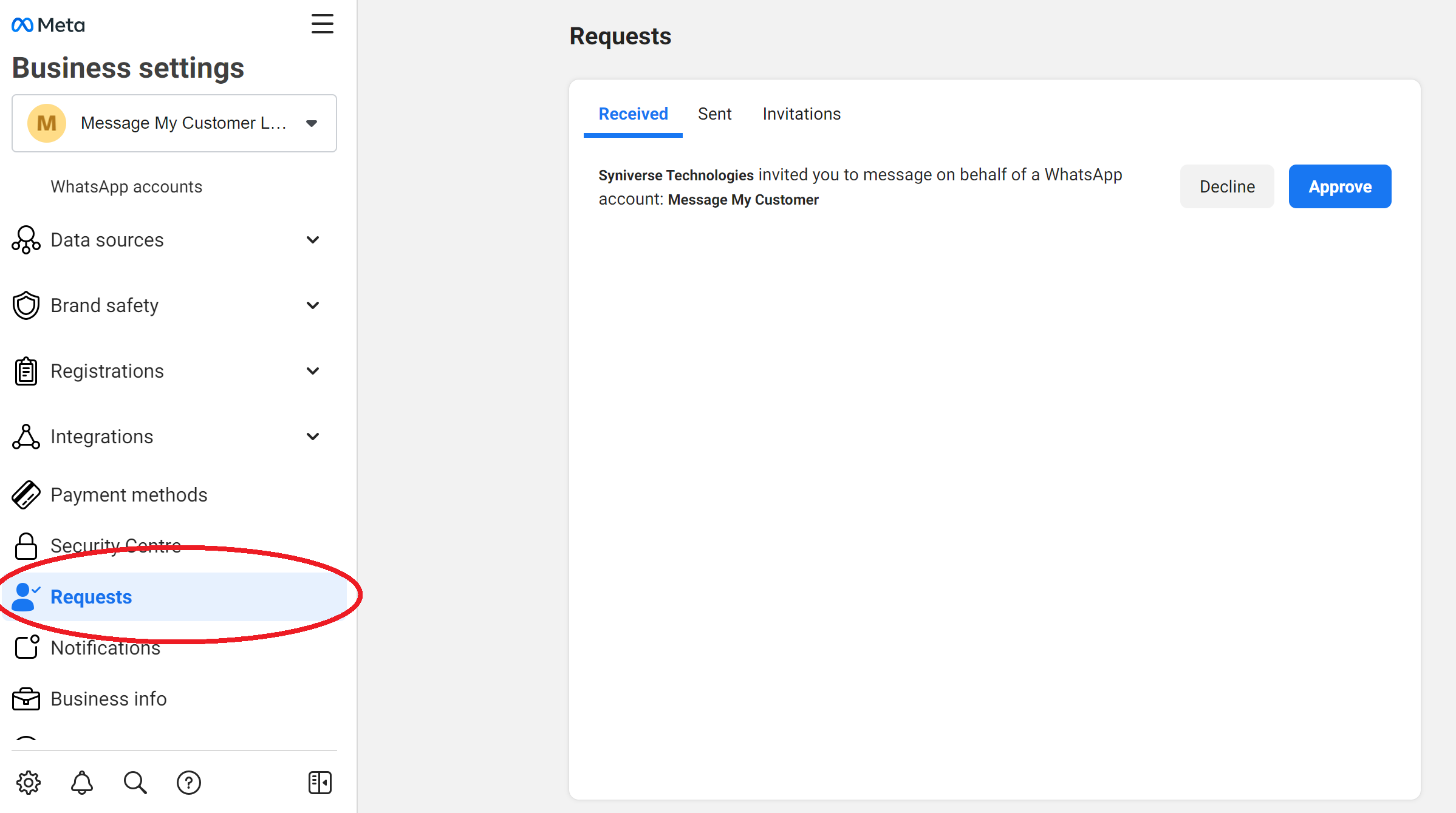Click Integrations label
Viewport: 1456px width, 813px height.
click(101, 437)
